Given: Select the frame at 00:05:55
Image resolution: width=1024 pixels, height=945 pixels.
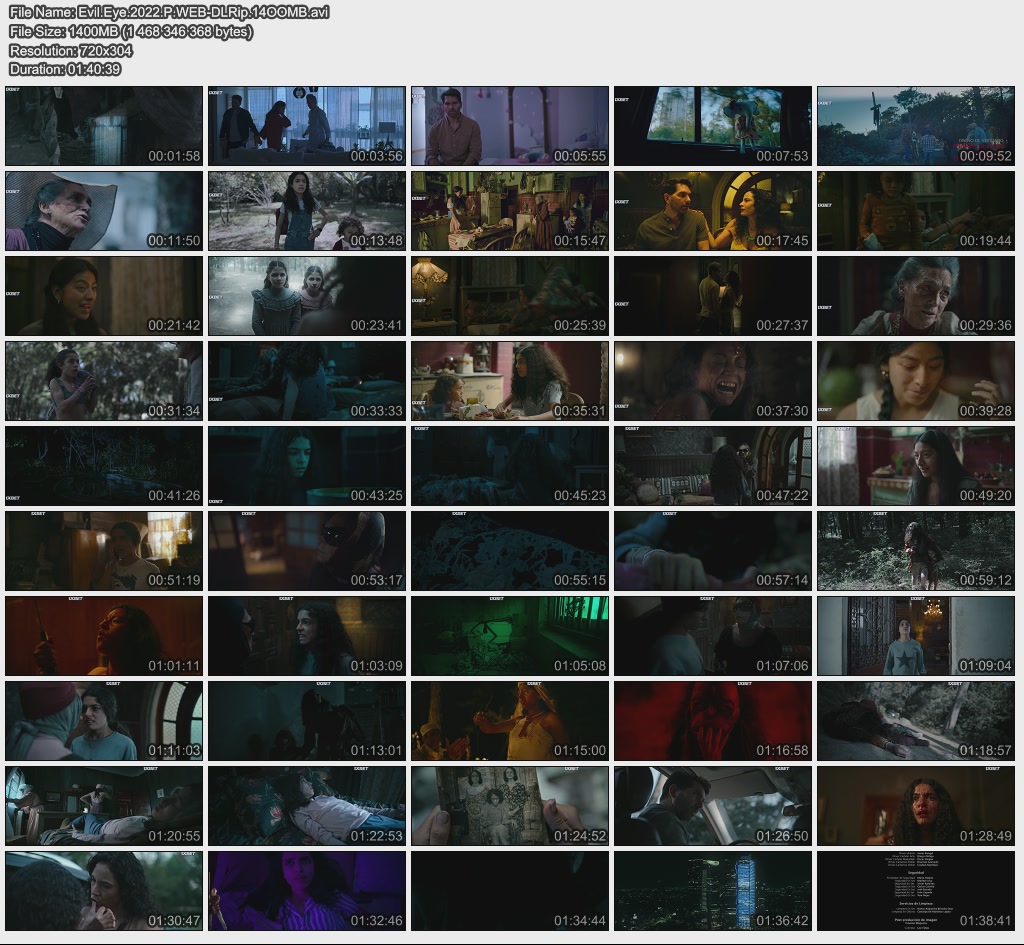Looking at the screenshot, I should coord(509,126).
